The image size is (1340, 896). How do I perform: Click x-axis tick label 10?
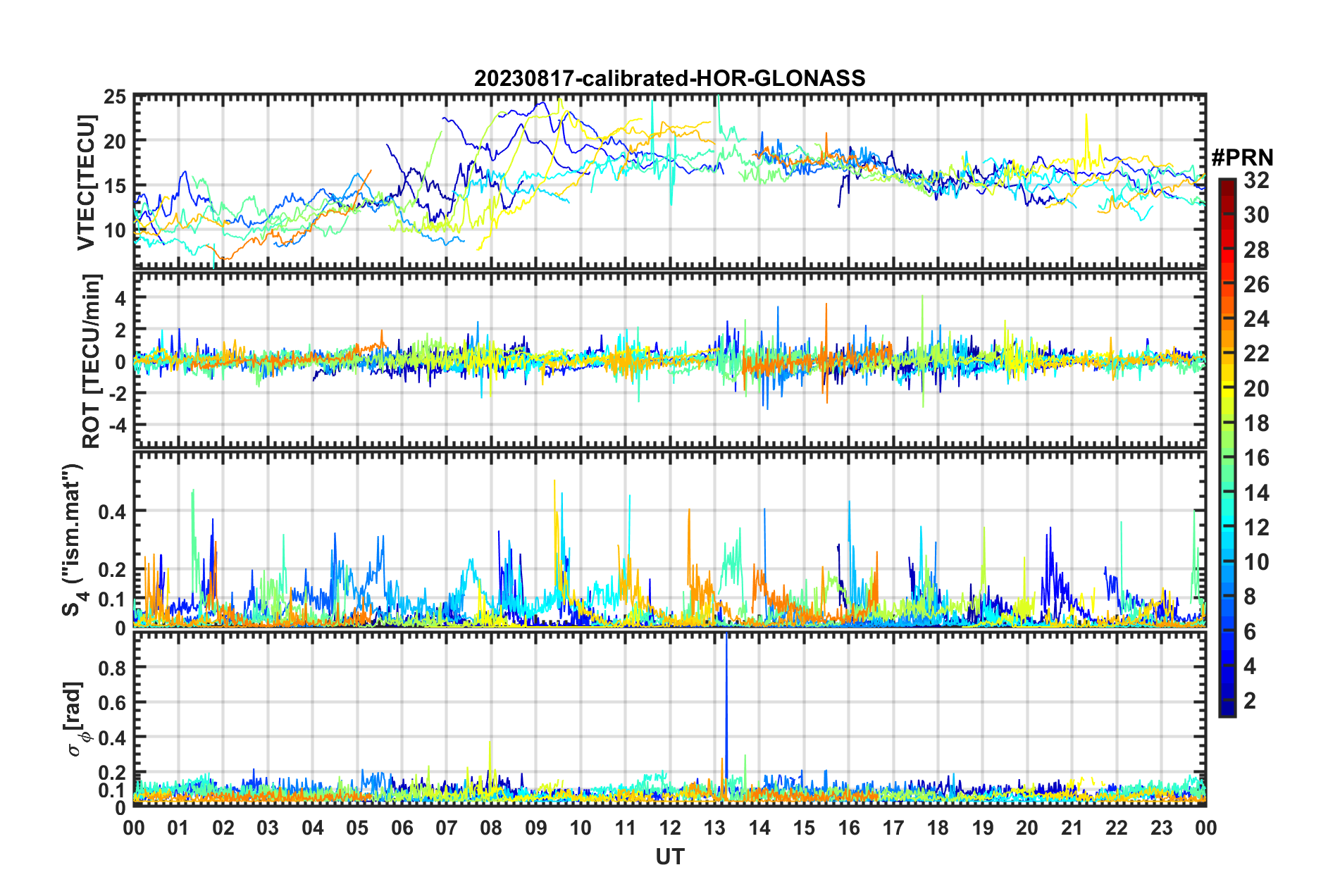coord(581,828)
